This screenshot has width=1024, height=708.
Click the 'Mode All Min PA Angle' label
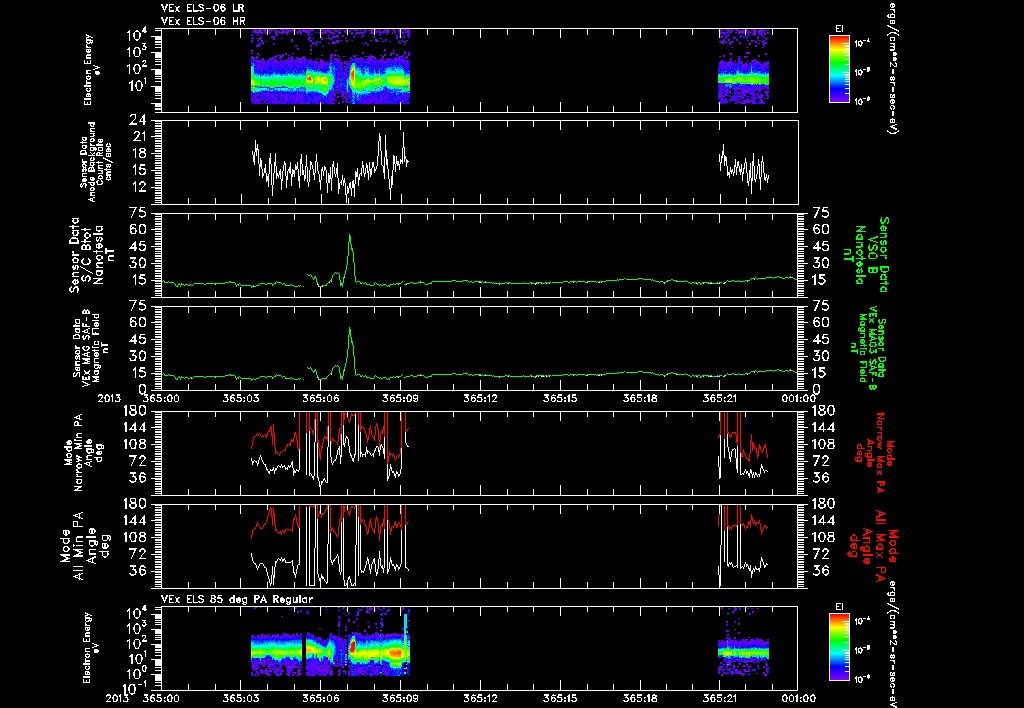pyautogui.click(x=84, y=545)
